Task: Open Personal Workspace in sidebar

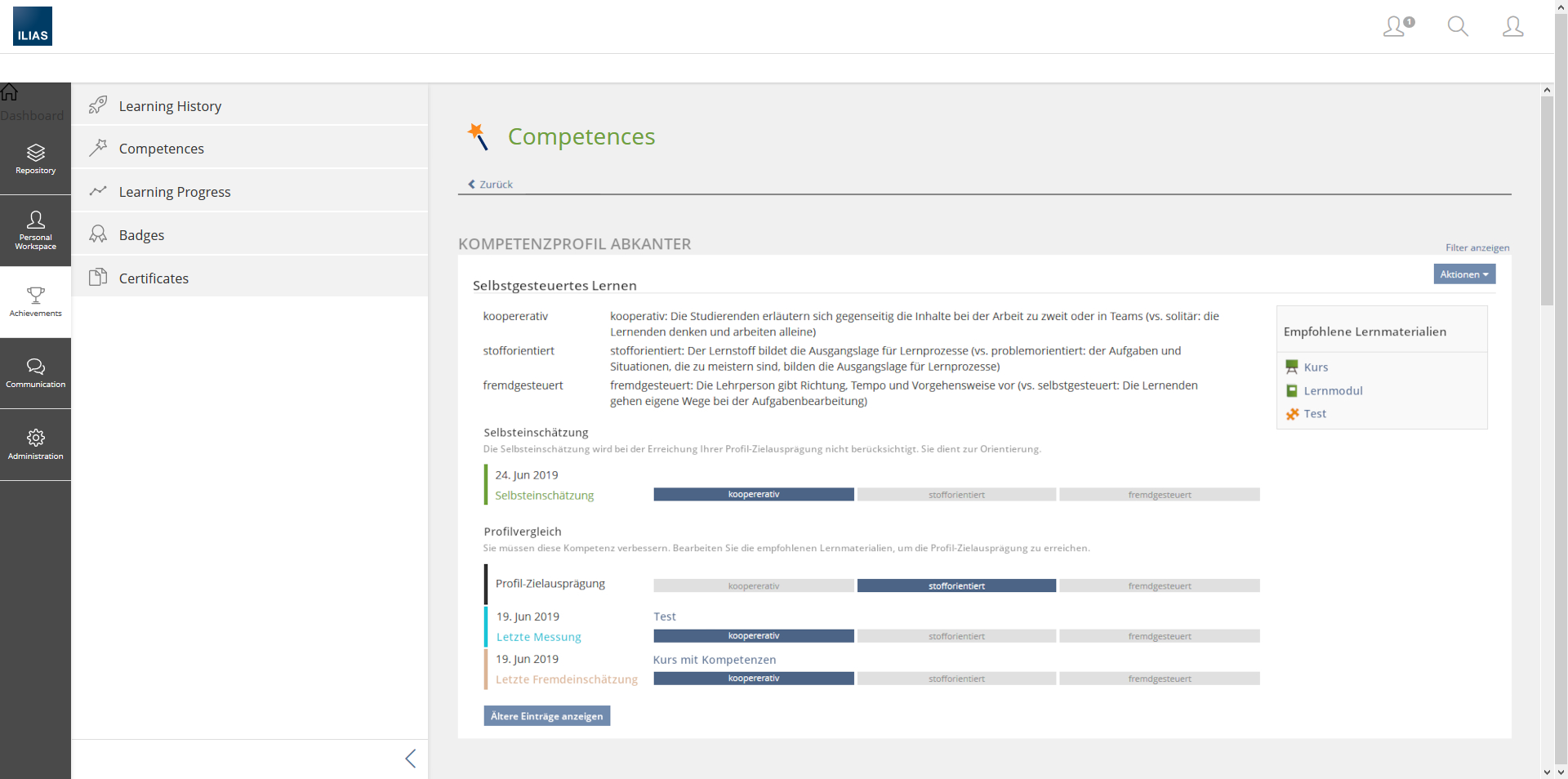Action: (x=35, y=229)
